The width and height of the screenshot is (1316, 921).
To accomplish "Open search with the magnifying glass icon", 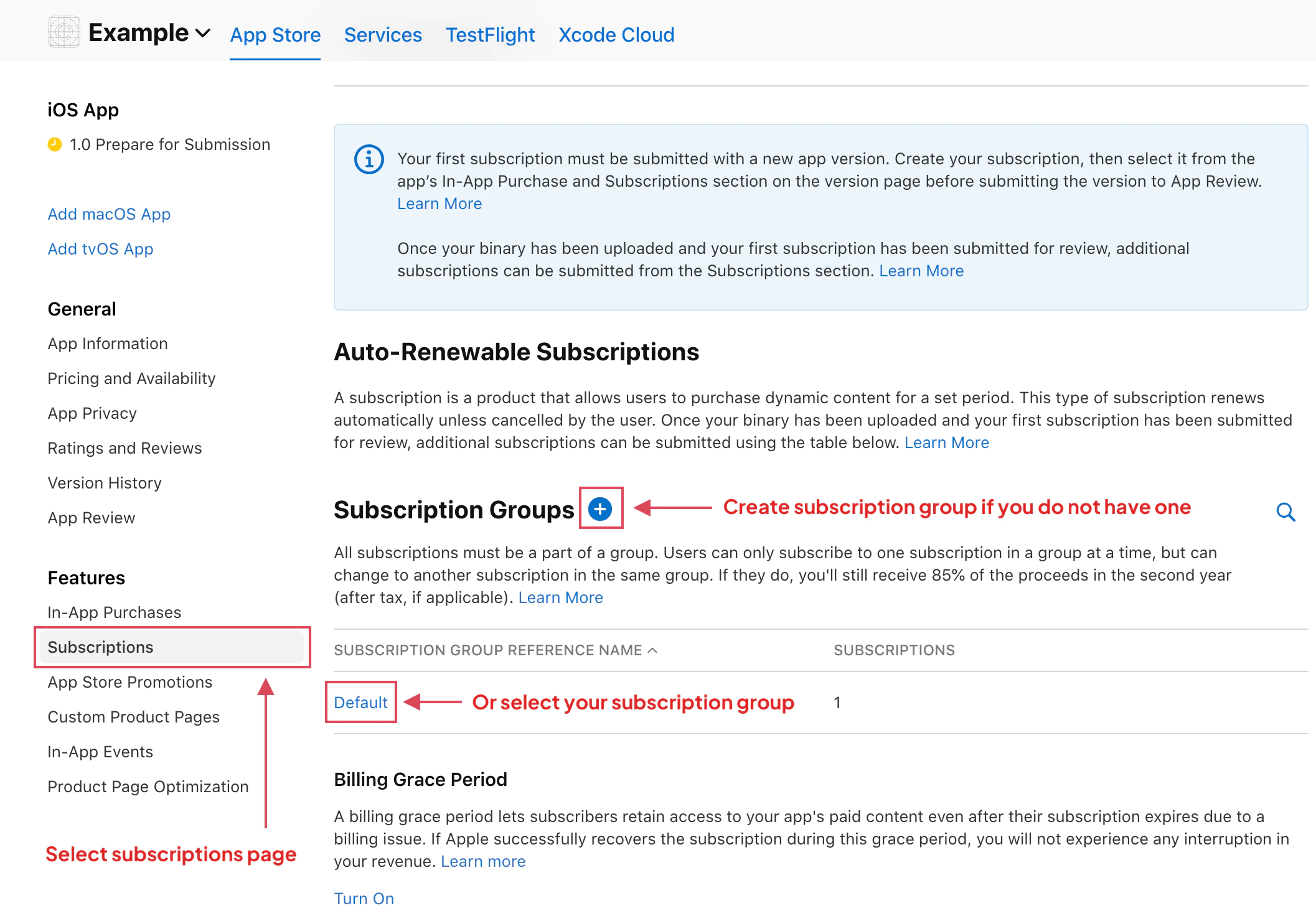I will tap(1285, 512).
